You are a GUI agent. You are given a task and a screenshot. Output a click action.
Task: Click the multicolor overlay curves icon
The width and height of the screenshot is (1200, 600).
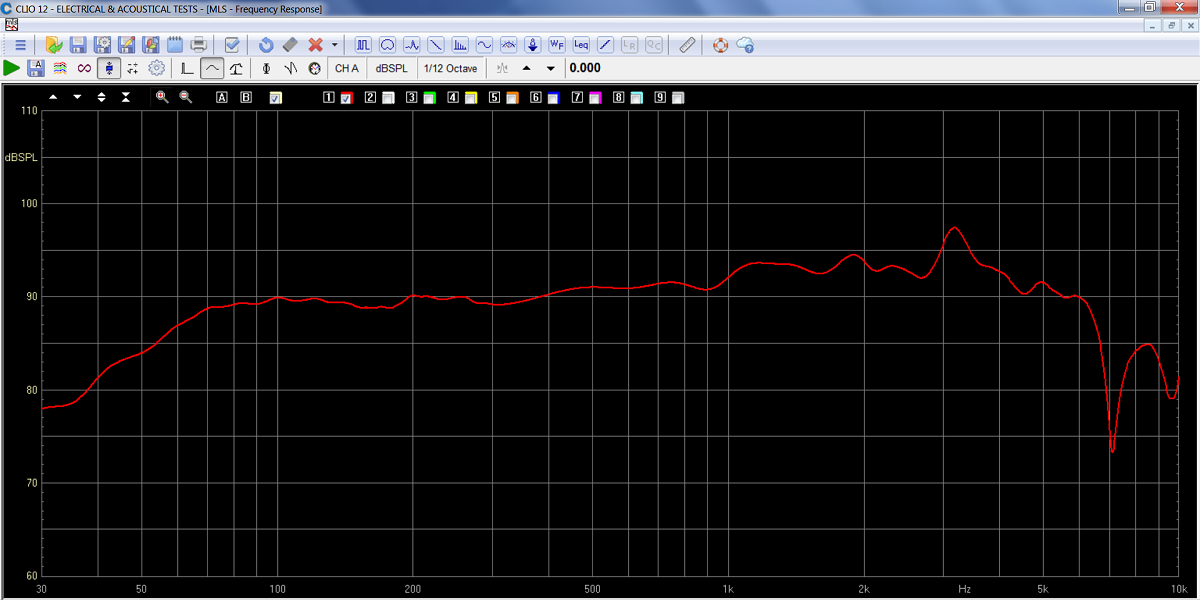point(60,68)
